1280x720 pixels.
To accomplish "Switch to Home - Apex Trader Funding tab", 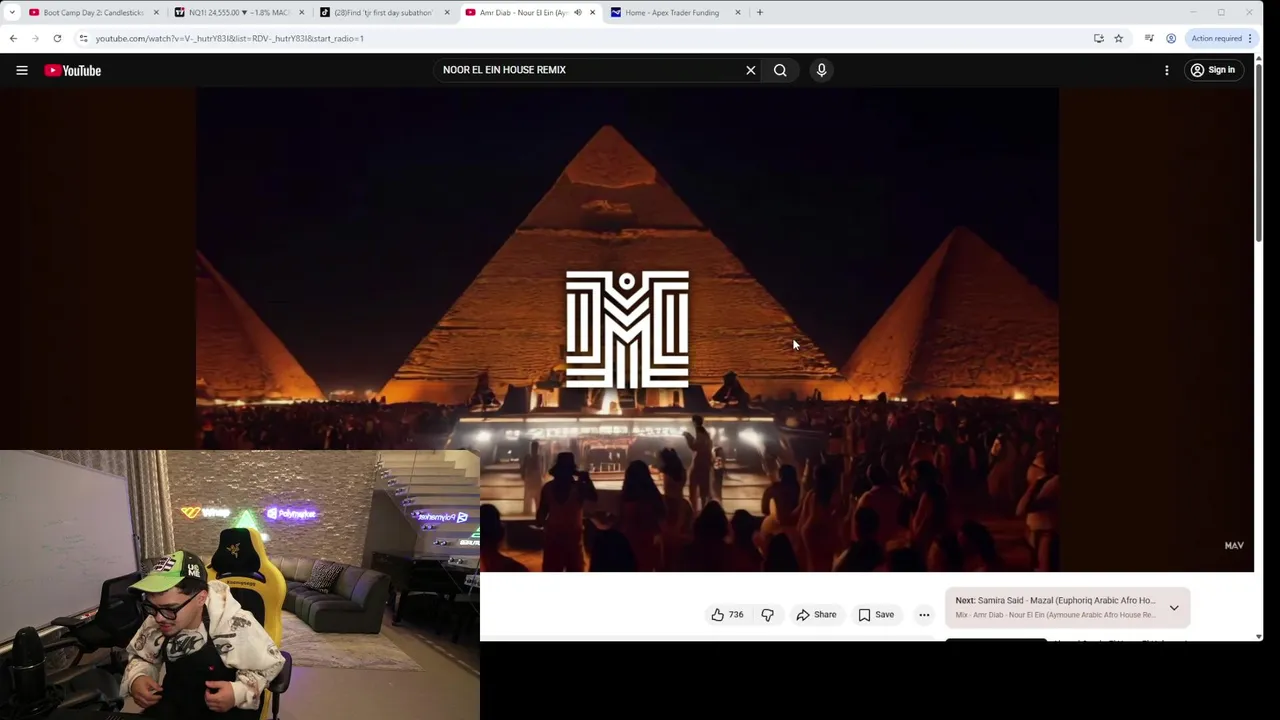I will click(670, 12).
